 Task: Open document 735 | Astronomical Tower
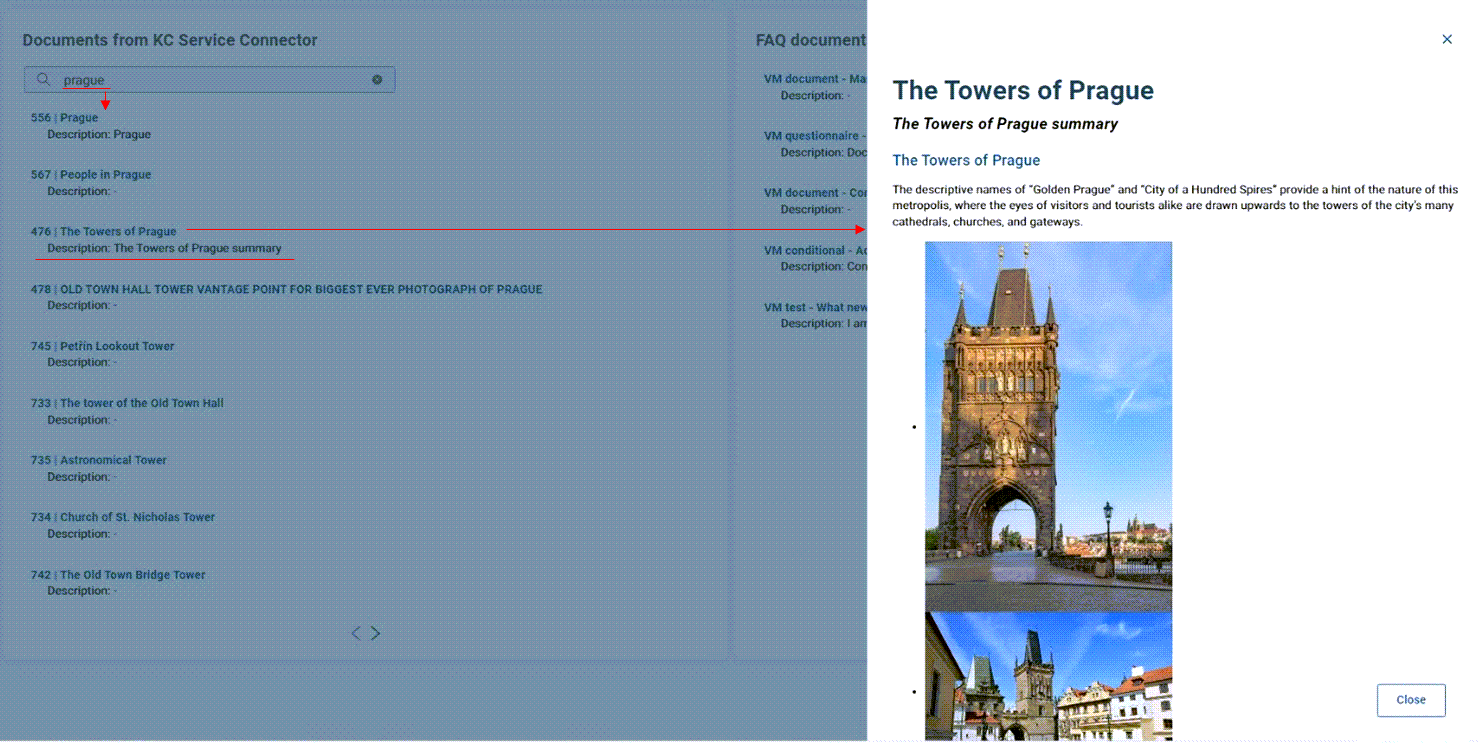click(x=99, y=461)
